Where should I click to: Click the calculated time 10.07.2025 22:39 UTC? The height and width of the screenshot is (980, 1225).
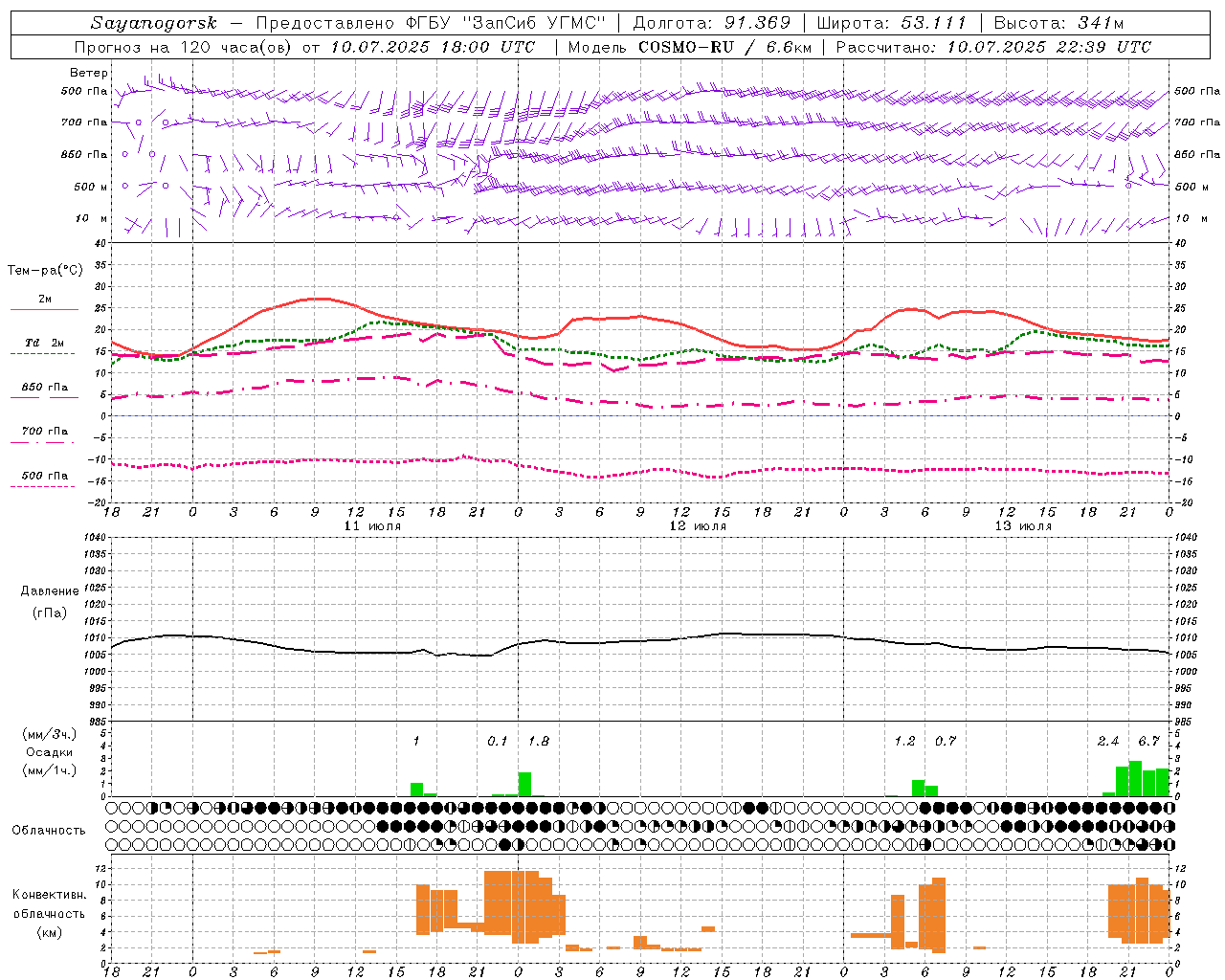1049,46
